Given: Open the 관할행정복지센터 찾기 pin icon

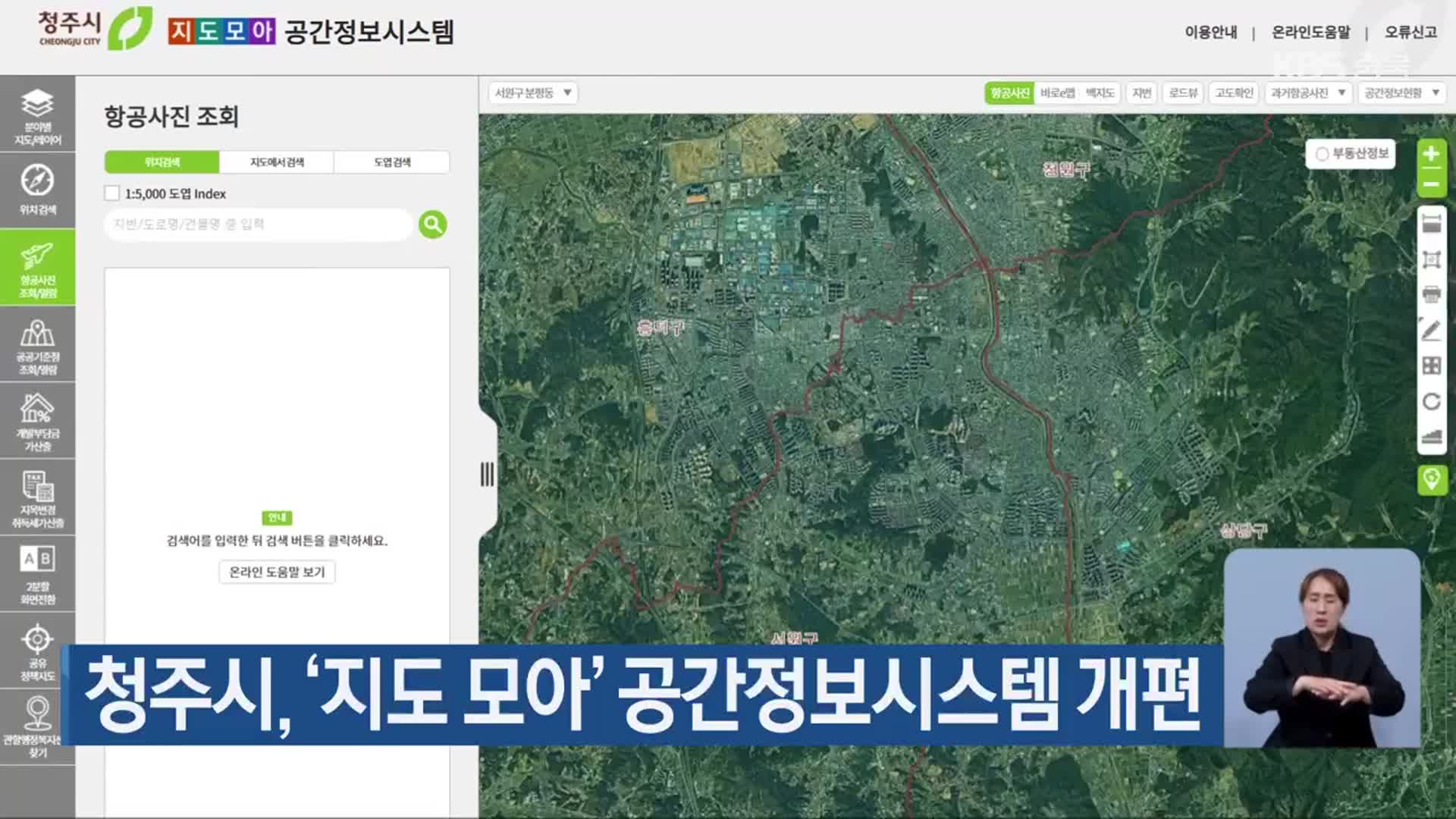Looking at the screenshot, I should pos(37,728).
